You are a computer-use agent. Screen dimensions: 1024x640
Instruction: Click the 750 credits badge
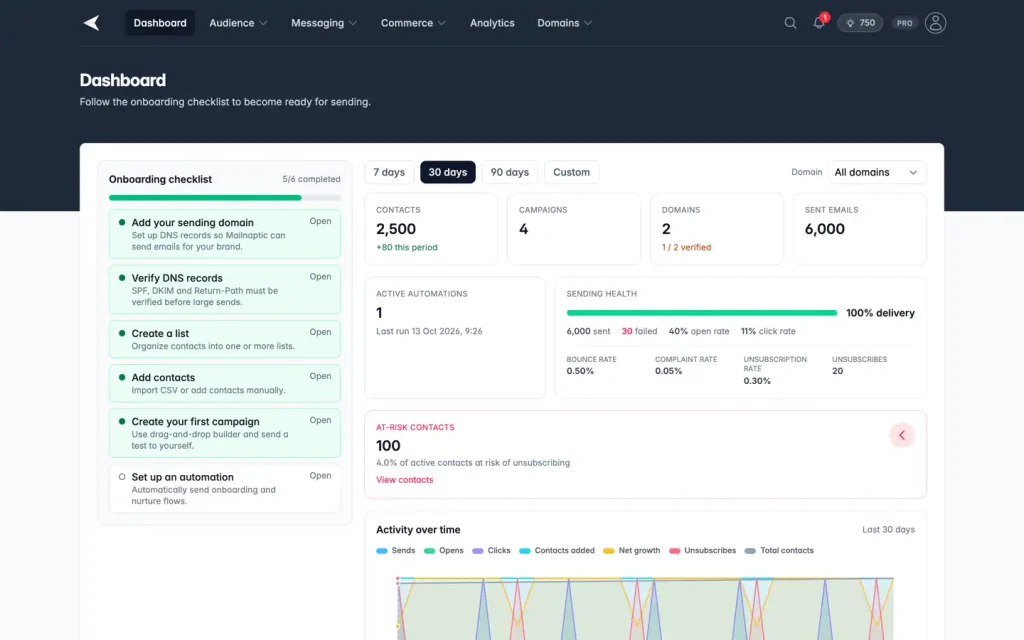(x=860, y=23)
